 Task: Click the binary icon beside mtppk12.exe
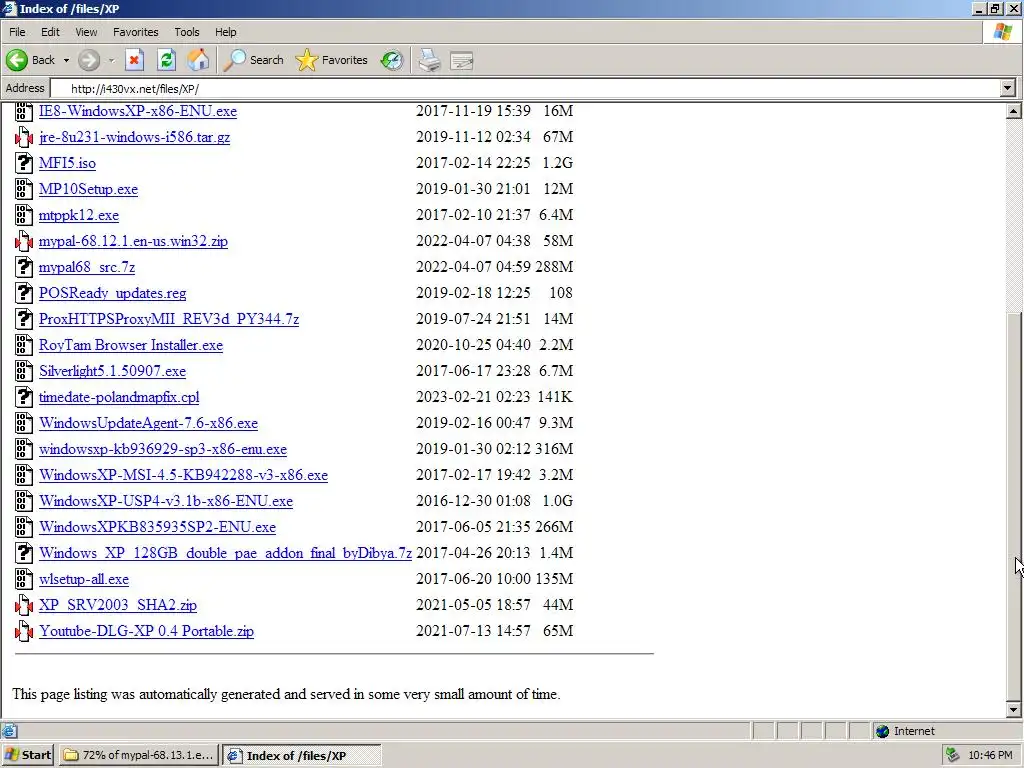pyautogui.click(x=24, y=215)
